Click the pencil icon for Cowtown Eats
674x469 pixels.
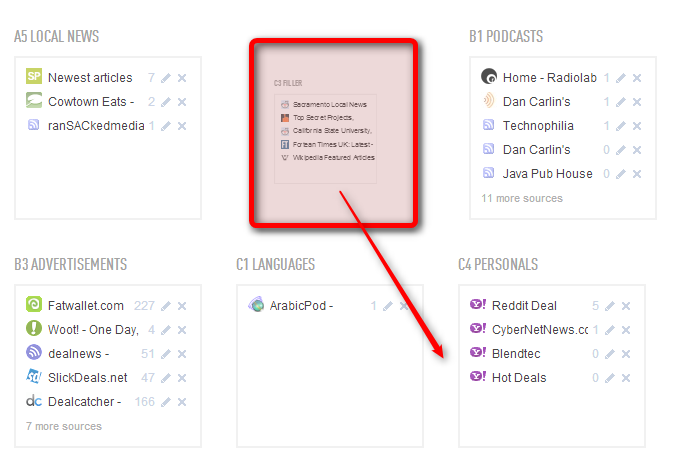pyautogui.click(x=166, y=102)
